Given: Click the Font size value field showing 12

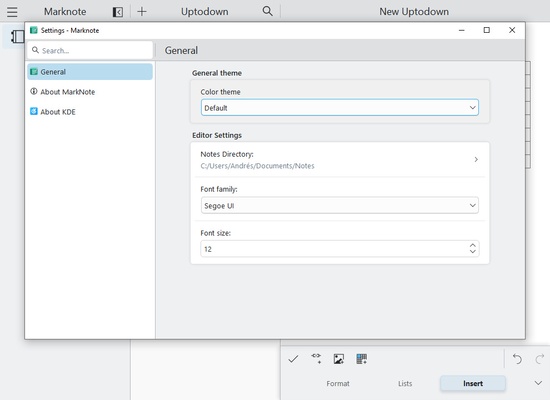Looking at the screenshot, I should pyautogui.click(x=340, y=249).
